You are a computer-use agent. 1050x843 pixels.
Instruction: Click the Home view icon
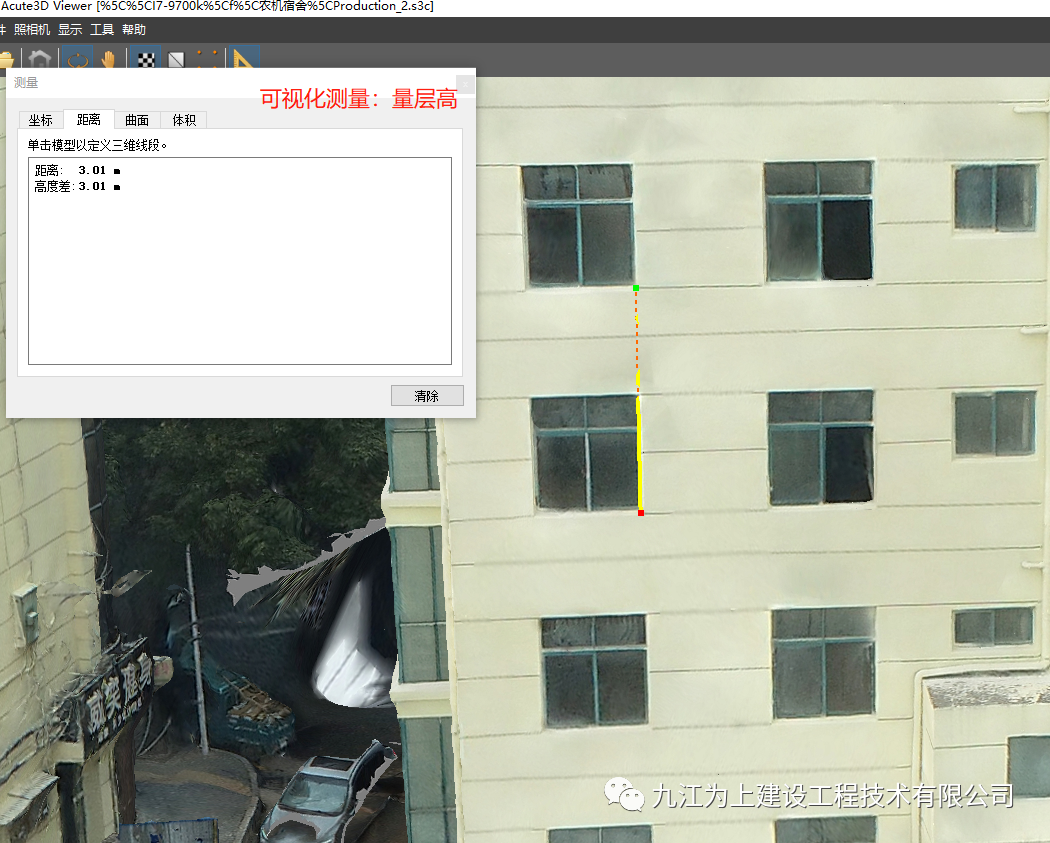[x=39, y=60]
